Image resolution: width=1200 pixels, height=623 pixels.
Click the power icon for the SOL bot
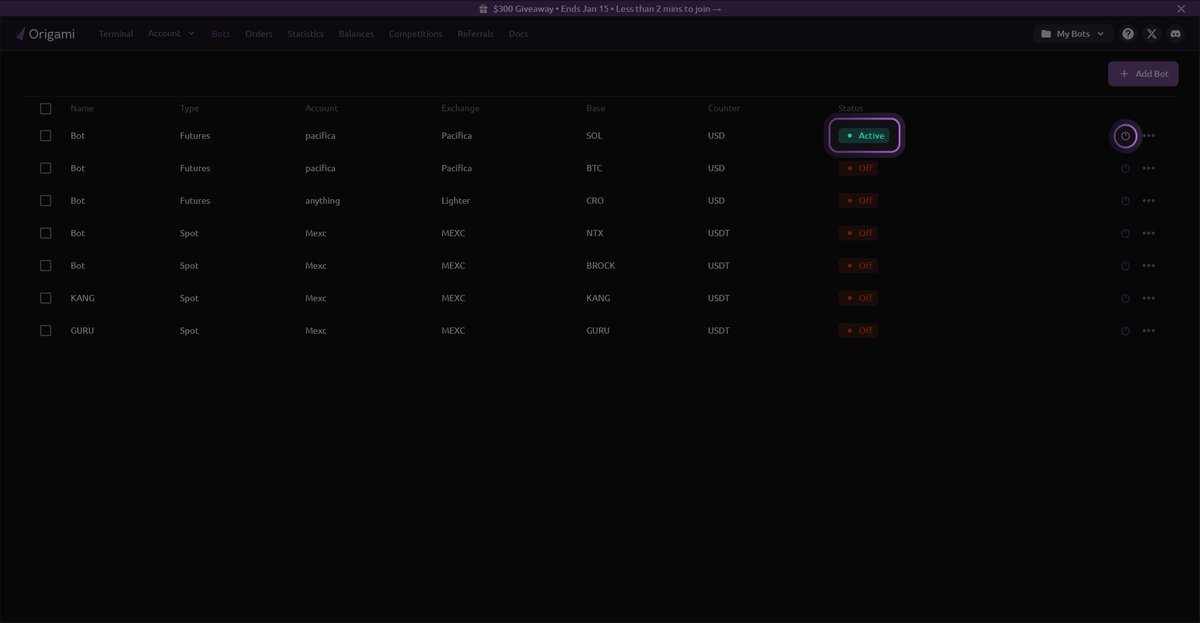pos(1125,136)
